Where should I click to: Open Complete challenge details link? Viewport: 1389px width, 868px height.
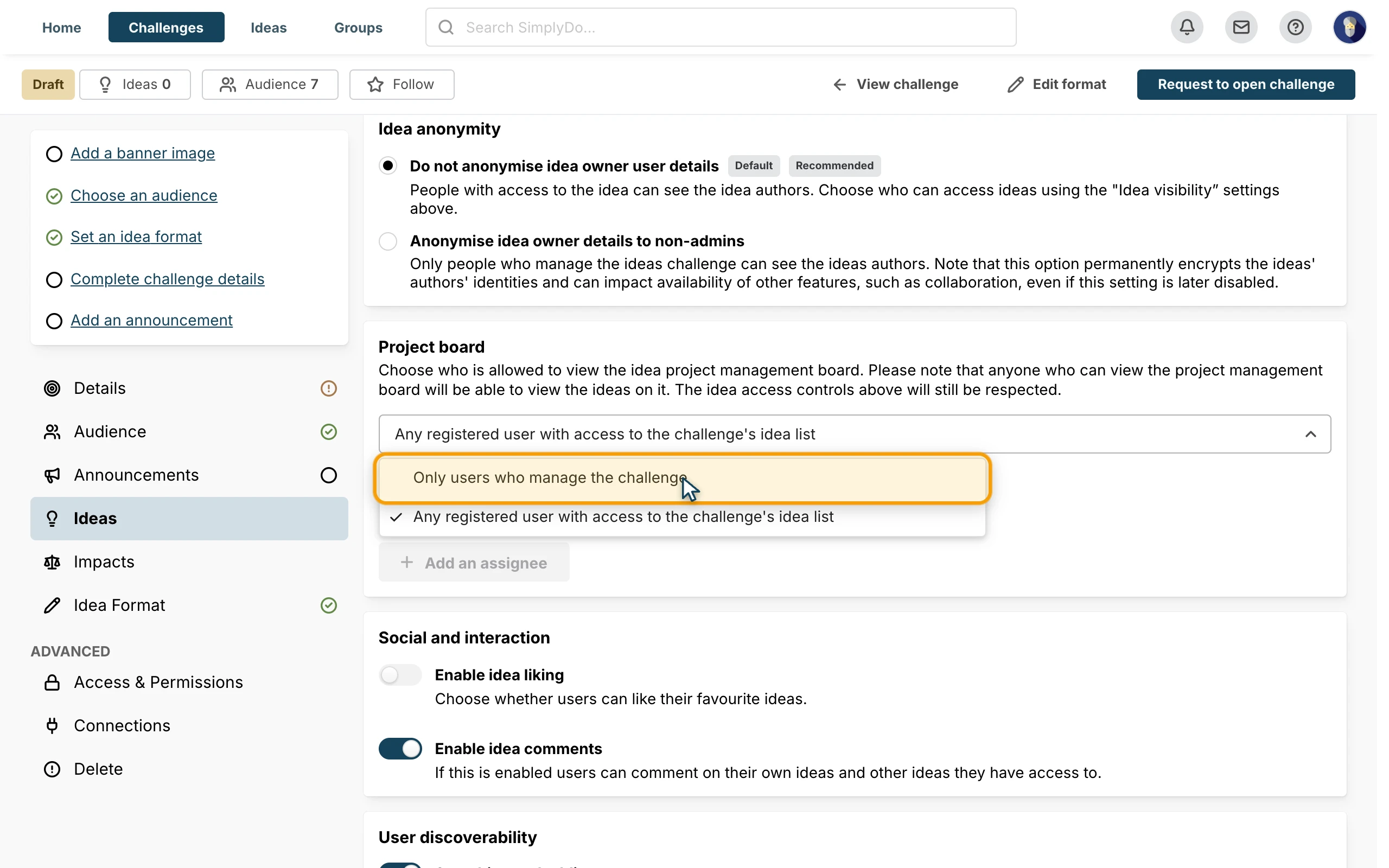tap(168, 279)
